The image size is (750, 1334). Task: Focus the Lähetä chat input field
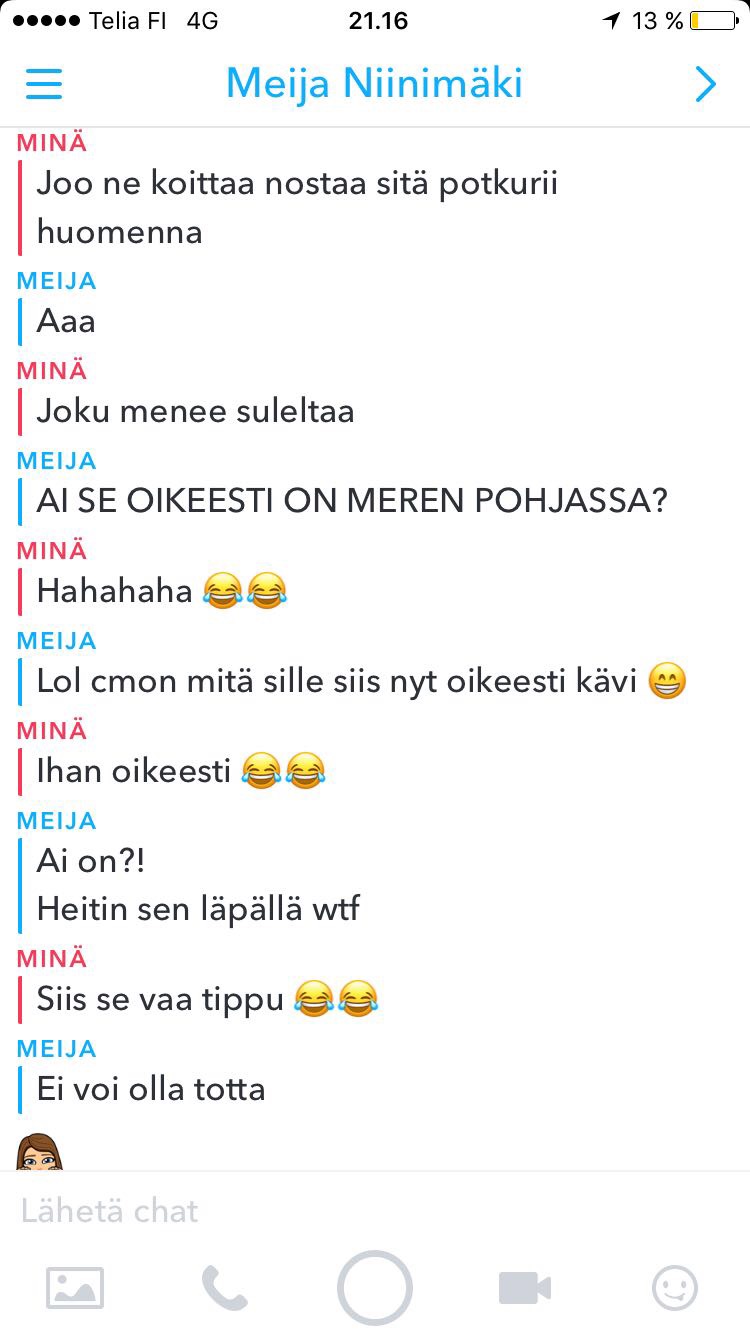[375, 1211]
